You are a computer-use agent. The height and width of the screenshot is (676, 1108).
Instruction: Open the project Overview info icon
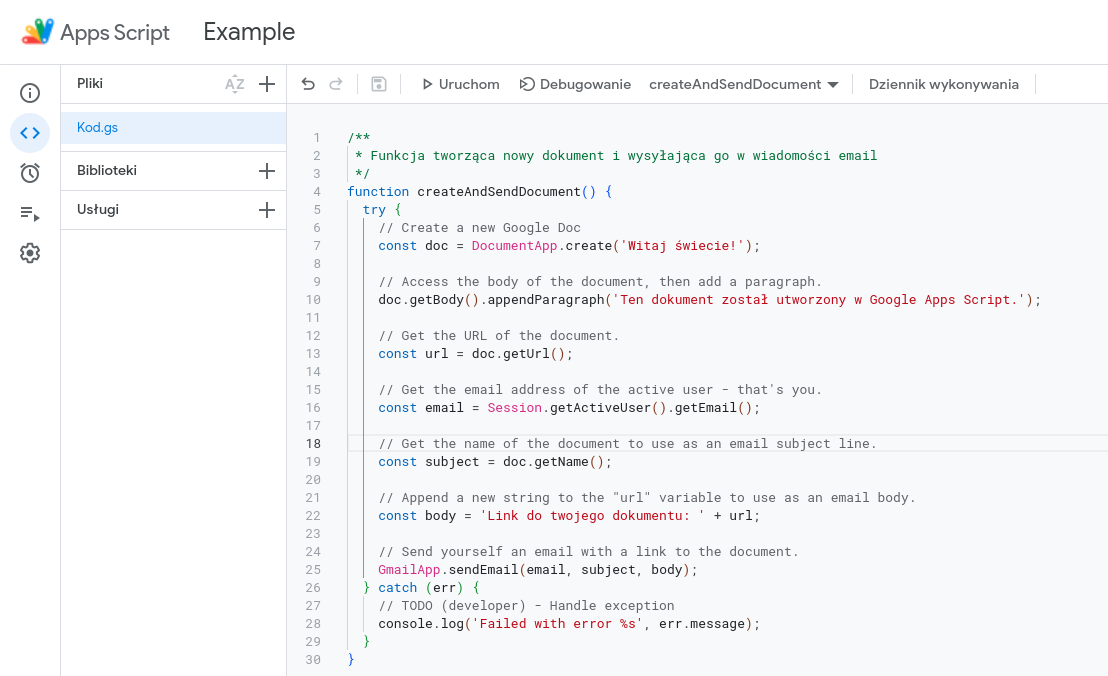click(x=30, y=92)
